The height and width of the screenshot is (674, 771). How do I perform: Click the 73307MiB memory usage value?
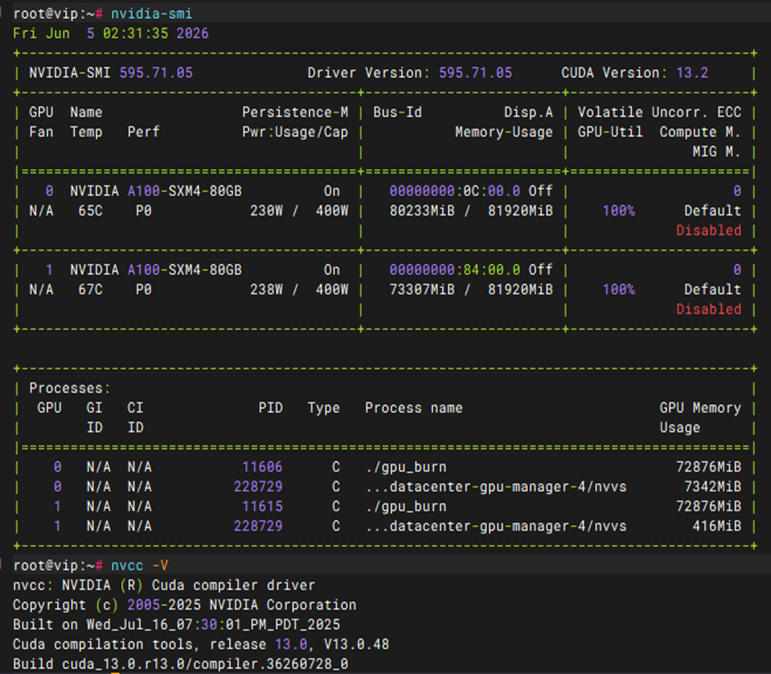tap(422, 290)
